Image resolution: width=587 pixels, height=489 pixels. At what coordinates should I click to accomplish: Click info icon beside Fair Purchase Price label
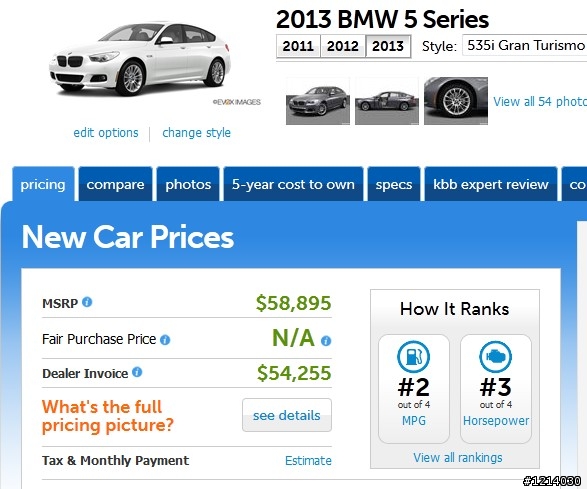(165, 340)
